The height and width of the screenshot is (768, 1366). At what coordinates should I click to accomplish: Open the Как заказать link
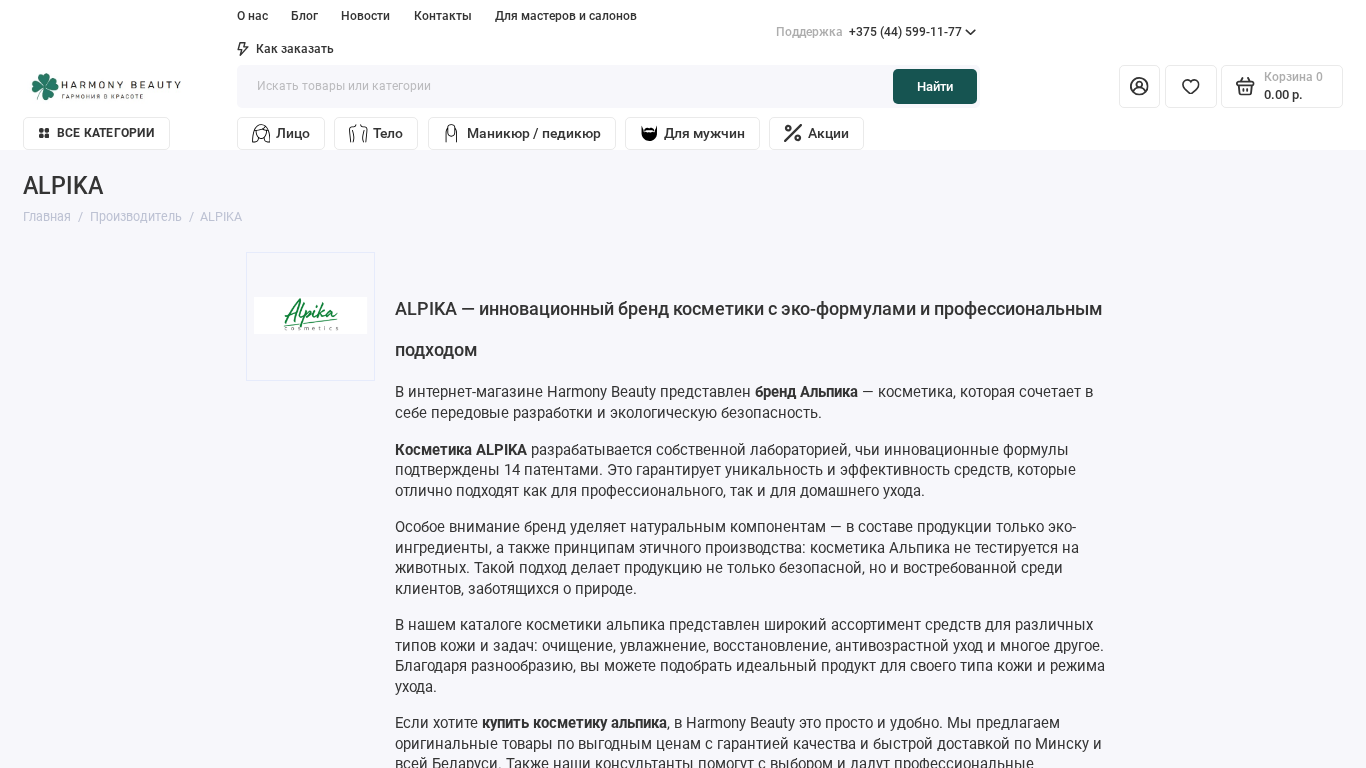pyautogui.click(x=295, y=49)
